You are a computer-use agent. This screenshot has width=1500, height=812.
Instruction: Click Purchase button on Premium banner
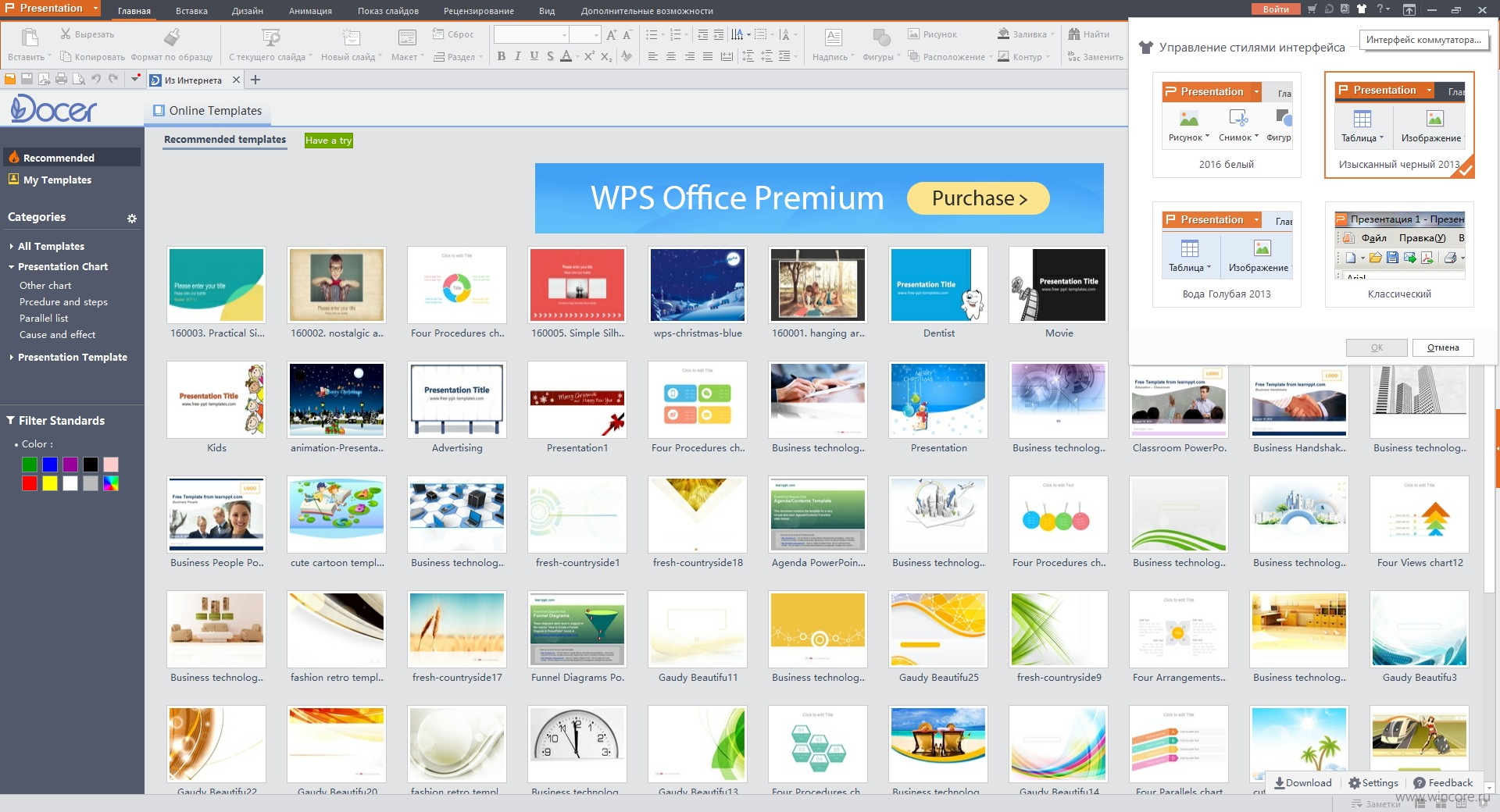978,198
